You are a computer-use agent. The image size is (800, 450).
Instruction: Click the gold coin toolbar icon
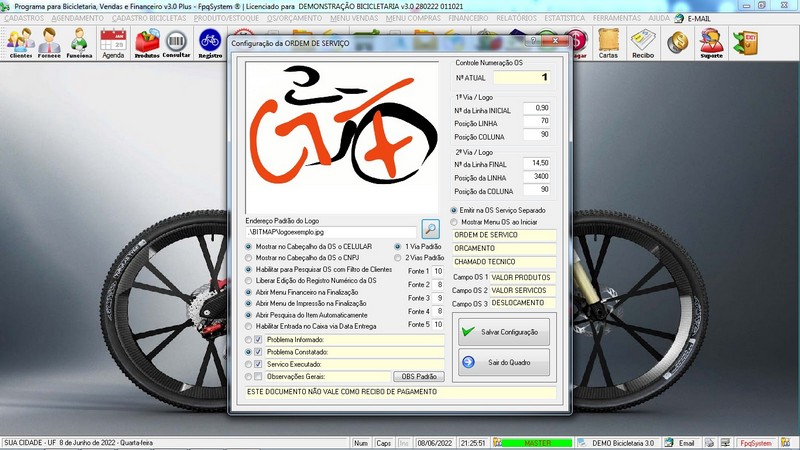pyautogui.click(x=678, y=43)
